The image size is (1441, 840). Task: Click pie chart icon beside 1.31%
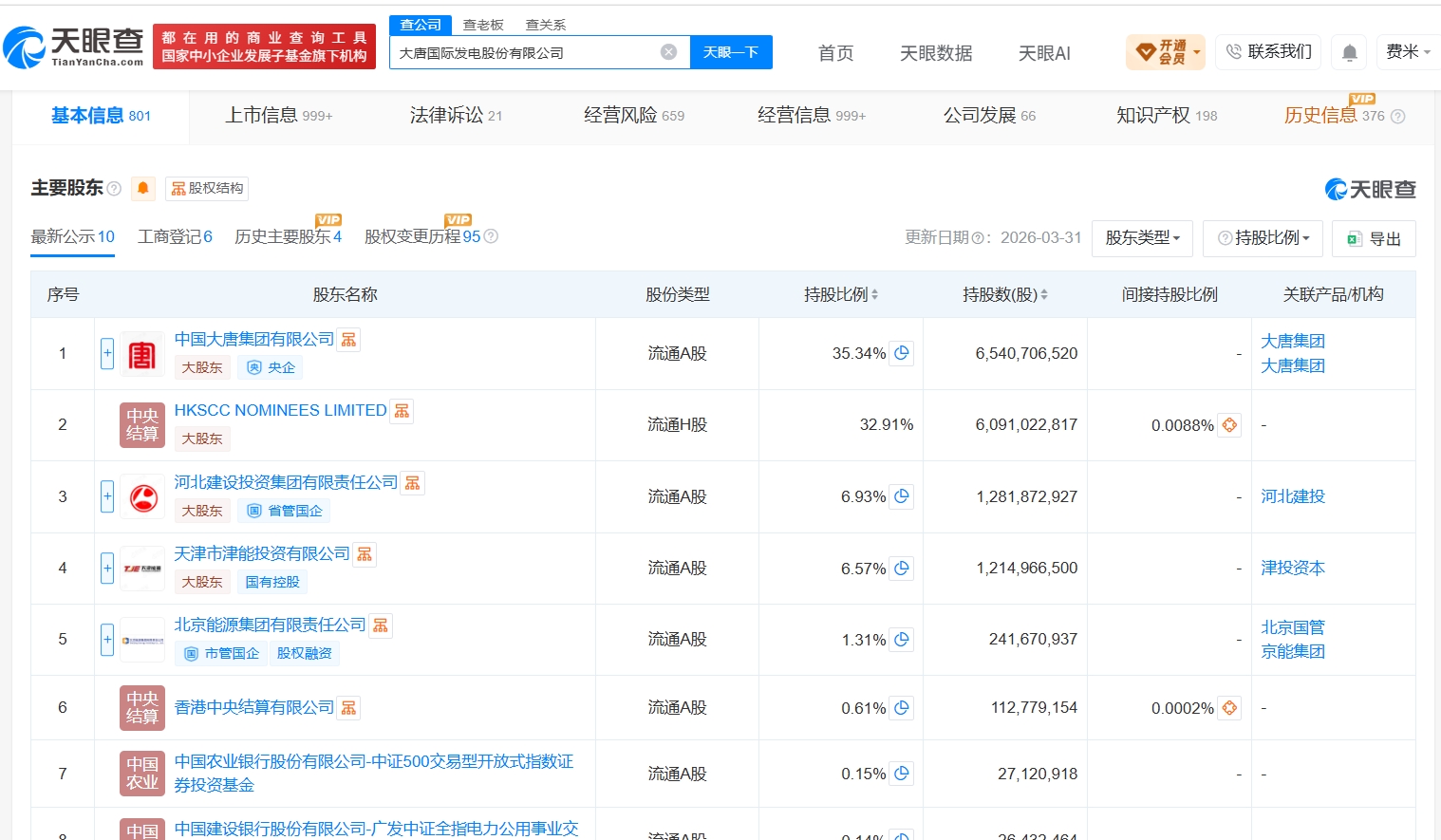pyautogui.click(x=902, y=640)
